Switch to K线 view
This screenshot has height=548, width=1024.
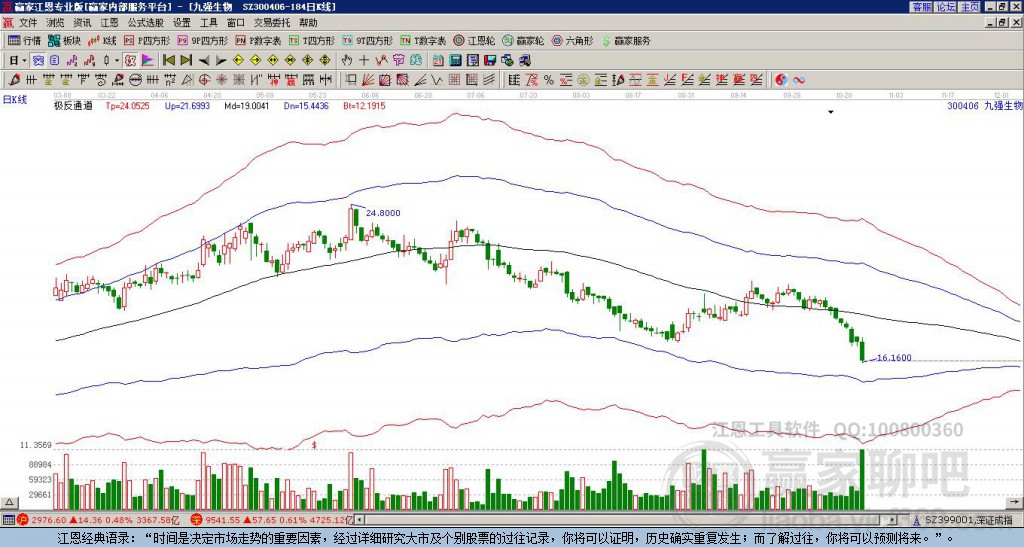(x=102, y=40)
